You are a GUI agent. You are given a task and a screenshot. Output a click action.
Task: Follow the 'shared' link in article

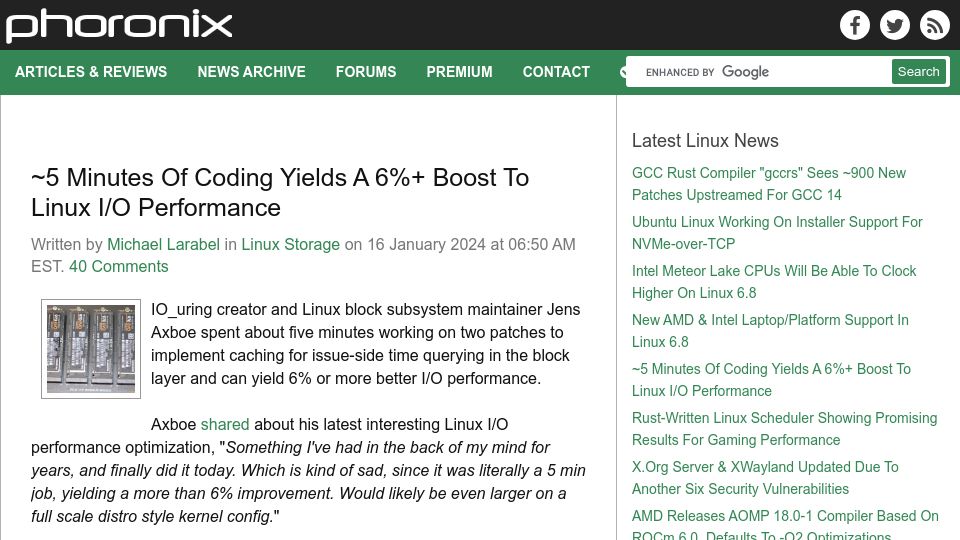tap(225, 424)
